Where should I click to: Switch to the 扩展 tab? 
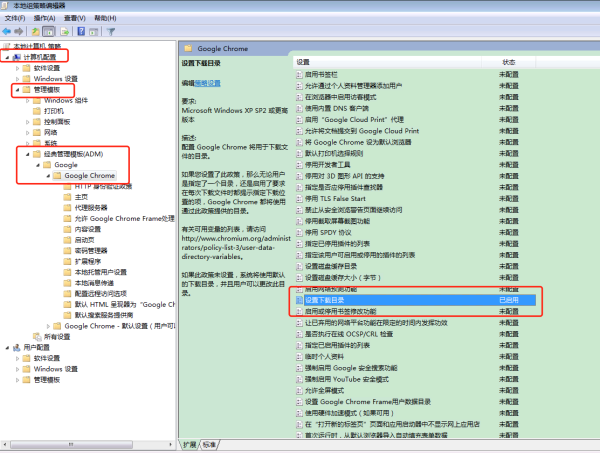(x=190, y=444)
